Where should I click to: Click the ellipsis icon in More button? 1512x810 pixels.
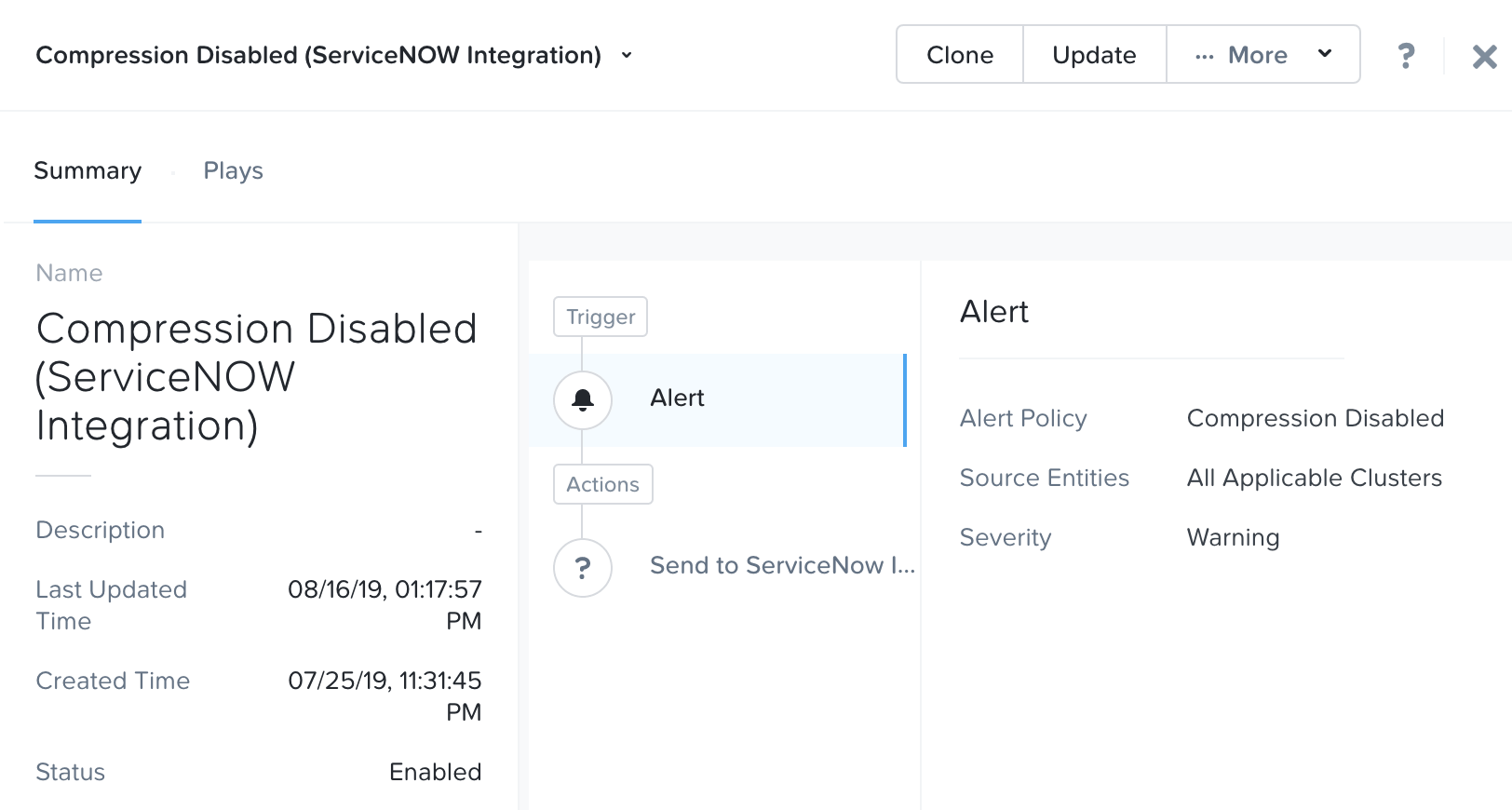pyautogui.click(x=1204, y=56)
